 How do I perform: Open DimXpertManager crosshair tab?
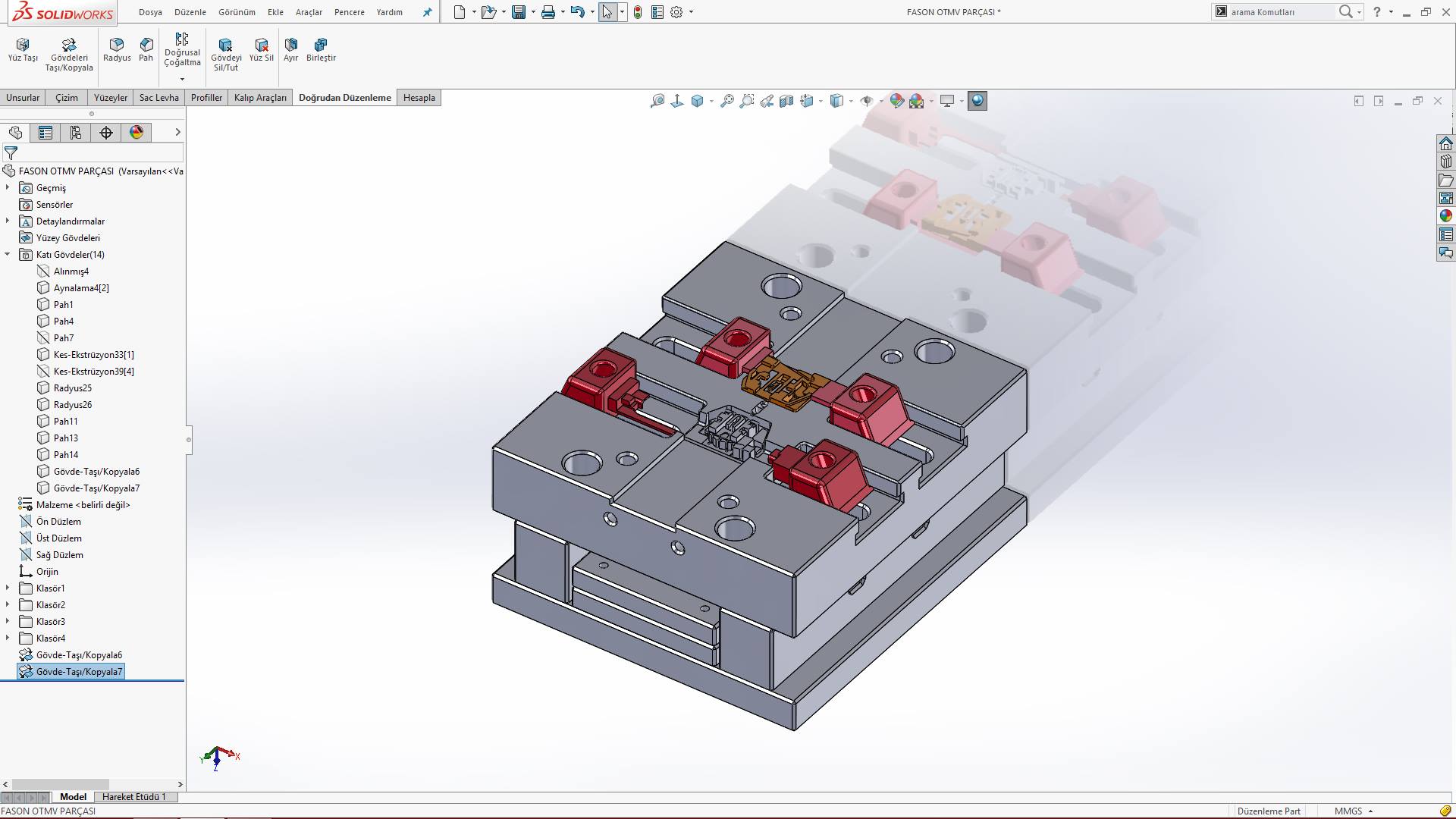(x=106, y=133)
